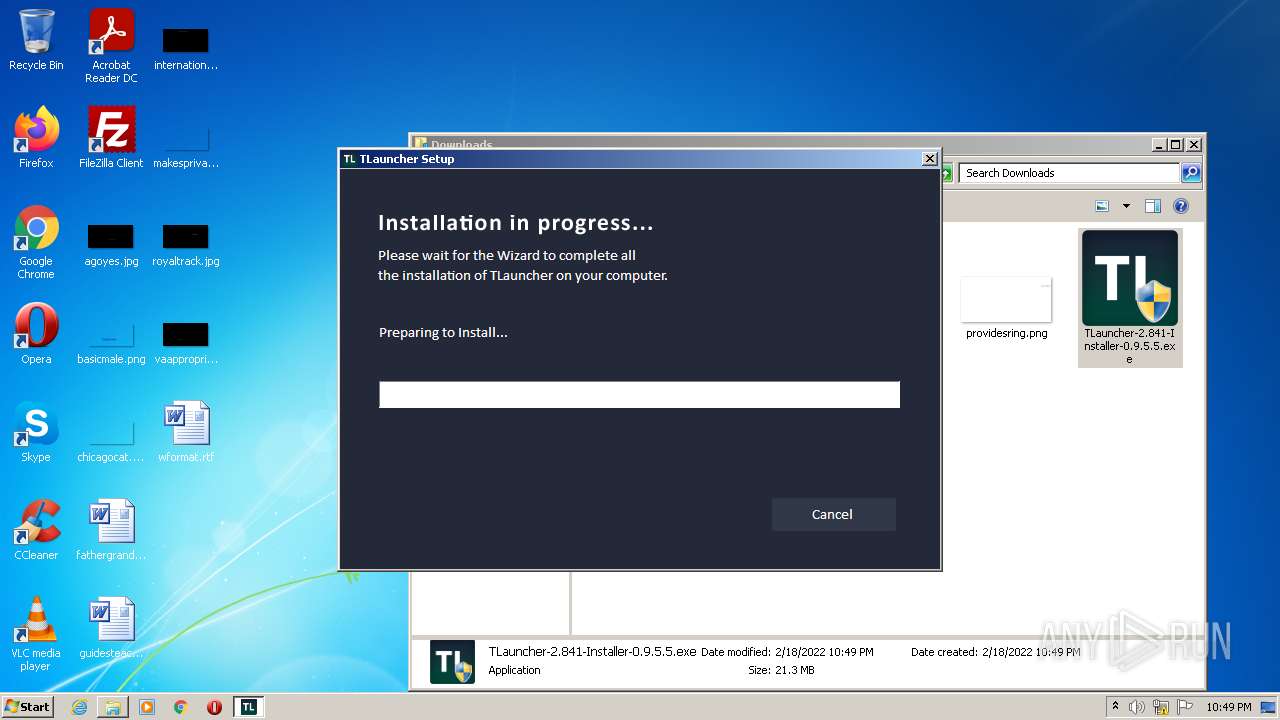Click 'Size: 21.3 MB' in details pane
1280x720 pixels.
click(x=781, y=670)
